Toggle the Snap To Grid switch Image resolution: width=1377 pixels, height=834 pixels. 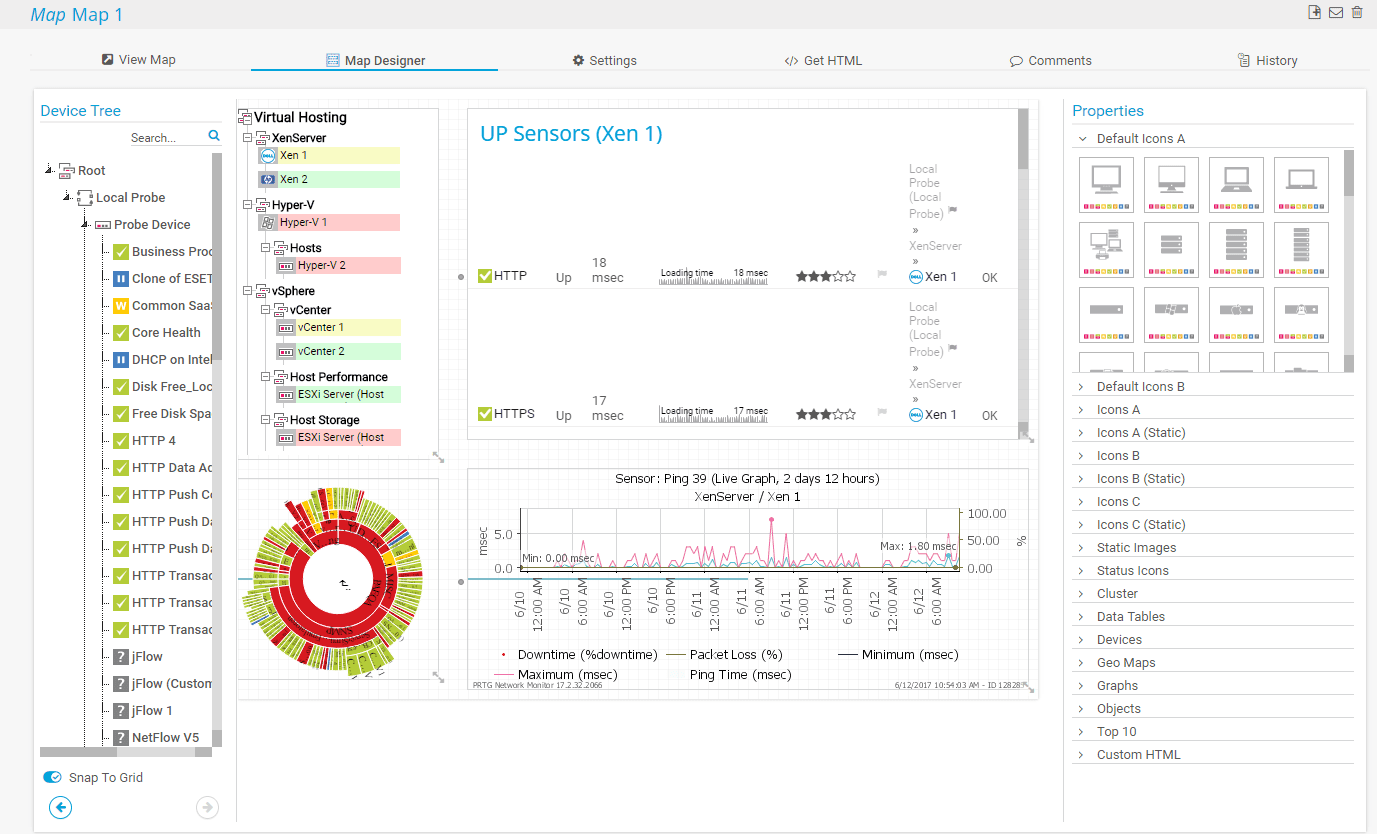coord(52,777)
